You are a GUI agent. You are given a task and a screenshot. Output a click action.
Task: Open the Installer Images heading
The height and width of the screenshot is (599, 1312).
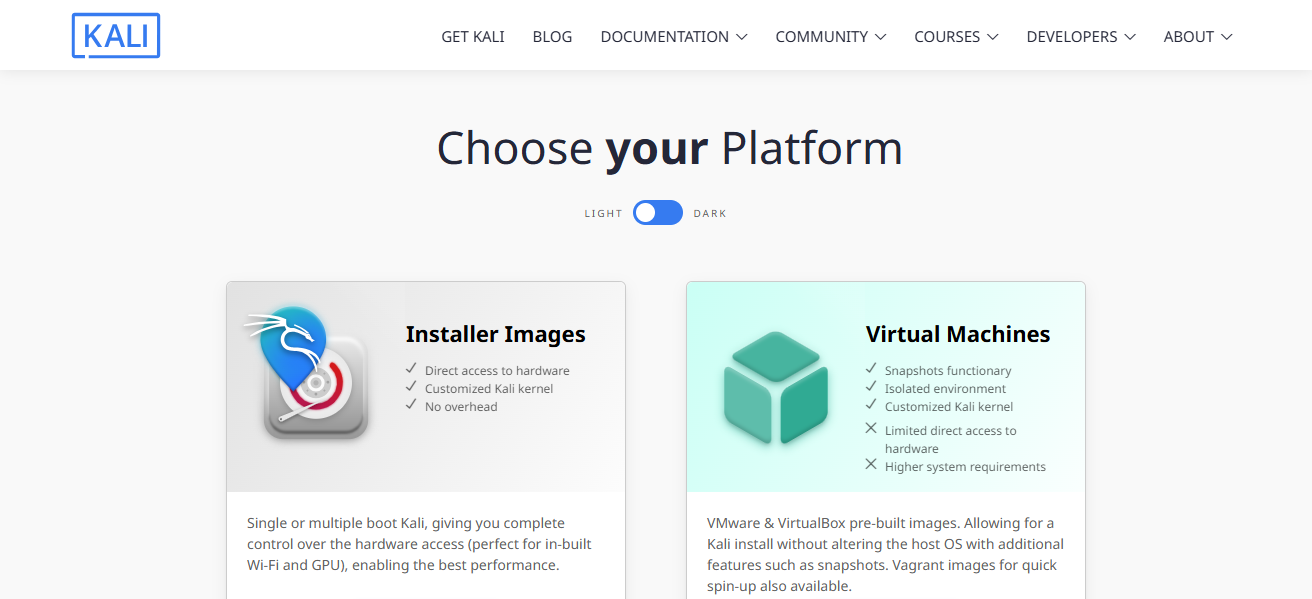click(496, 334)
